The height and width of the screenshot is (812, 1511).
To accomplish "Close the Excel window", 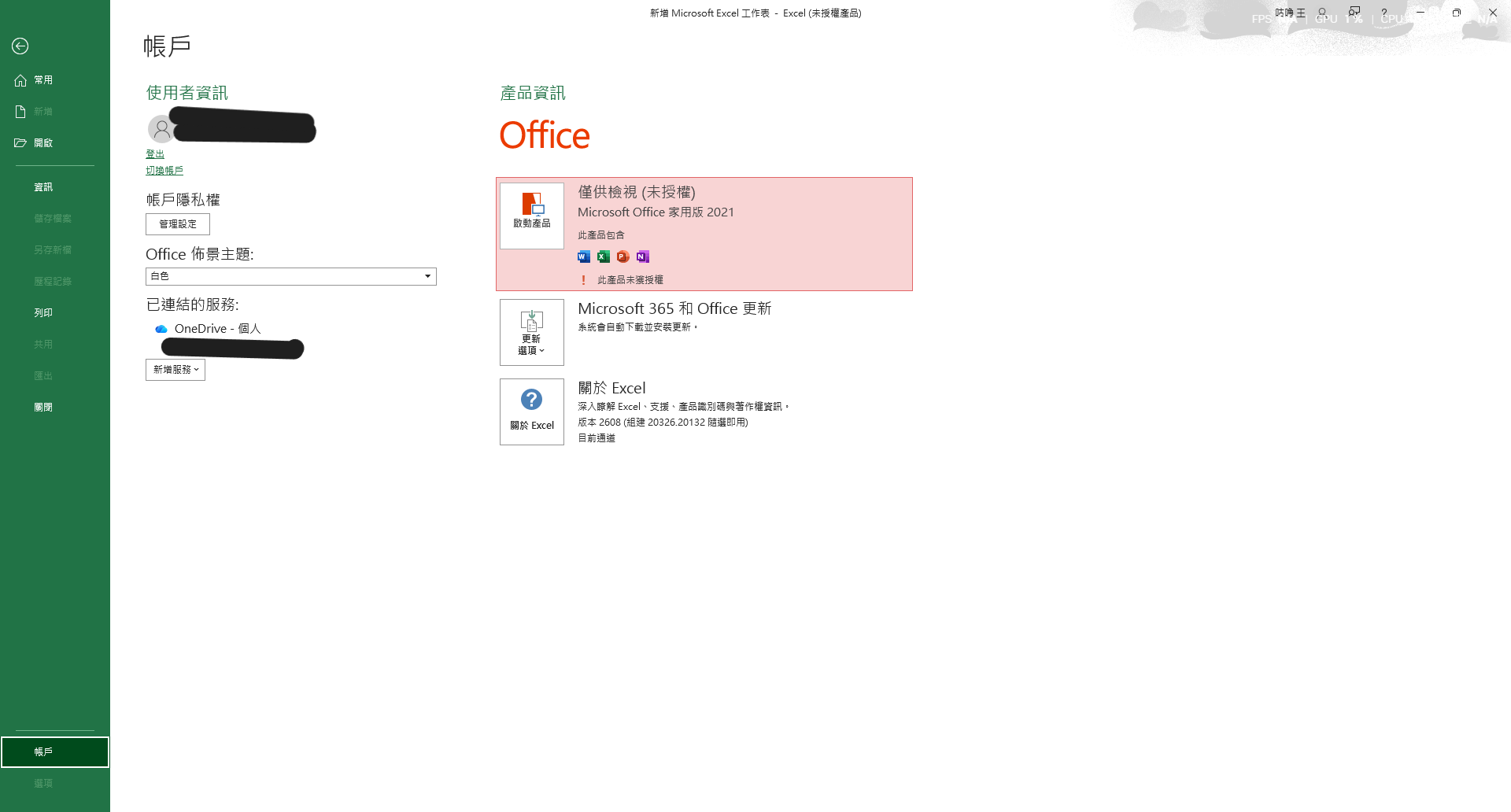I will (x=1493, y=13).
